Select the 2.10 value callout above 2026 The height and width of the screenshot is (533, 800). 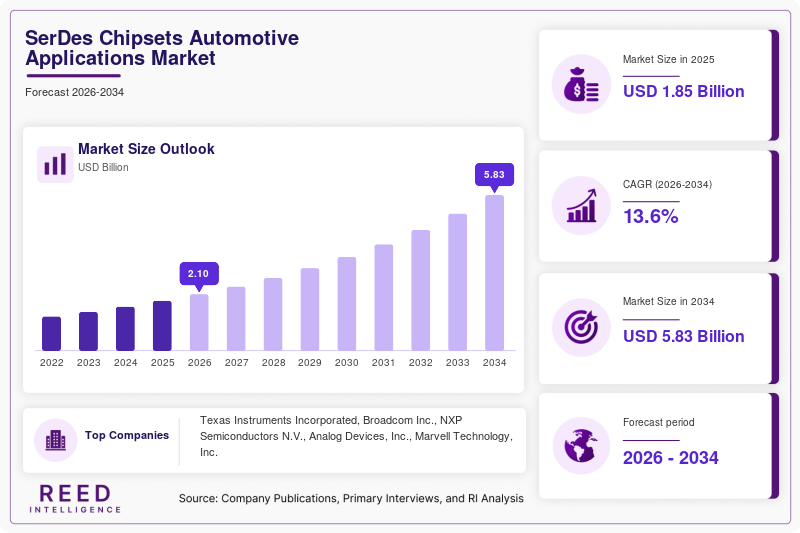tap(199, 274)
